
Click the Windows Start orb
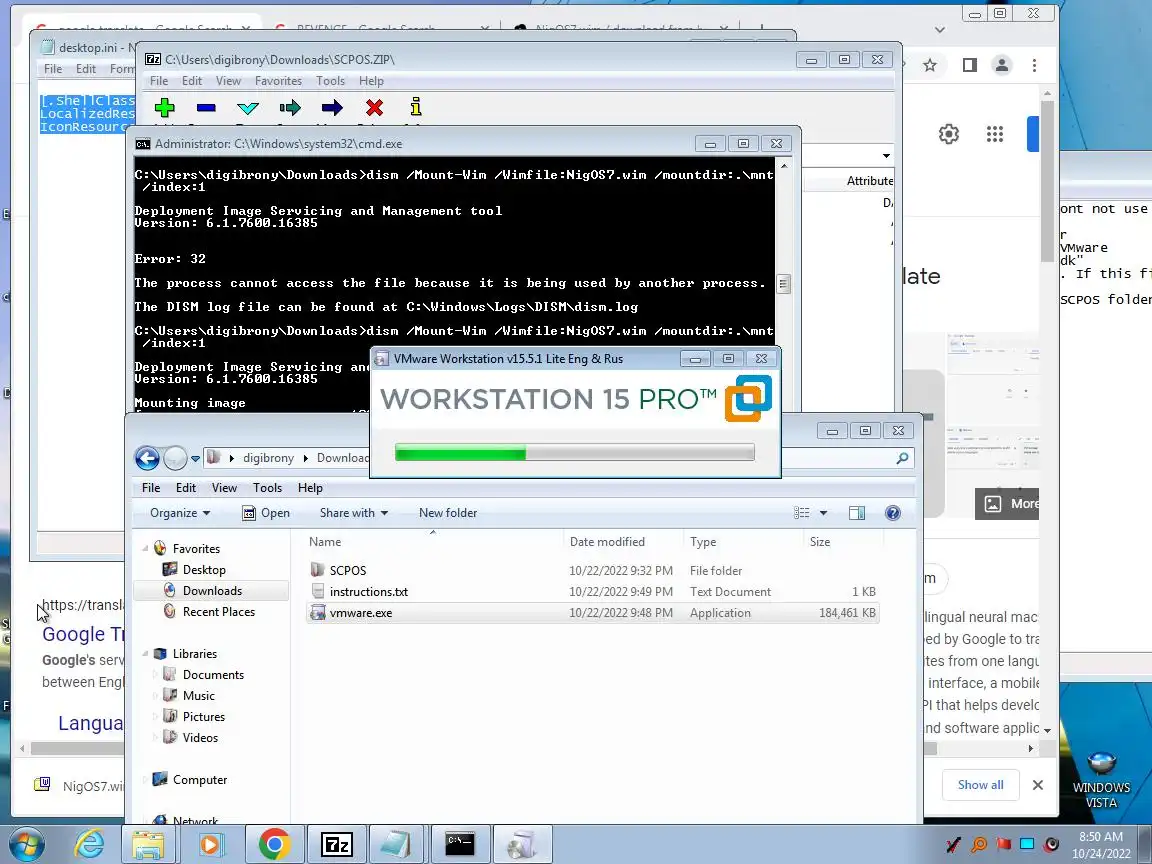[x=26, y=844]
